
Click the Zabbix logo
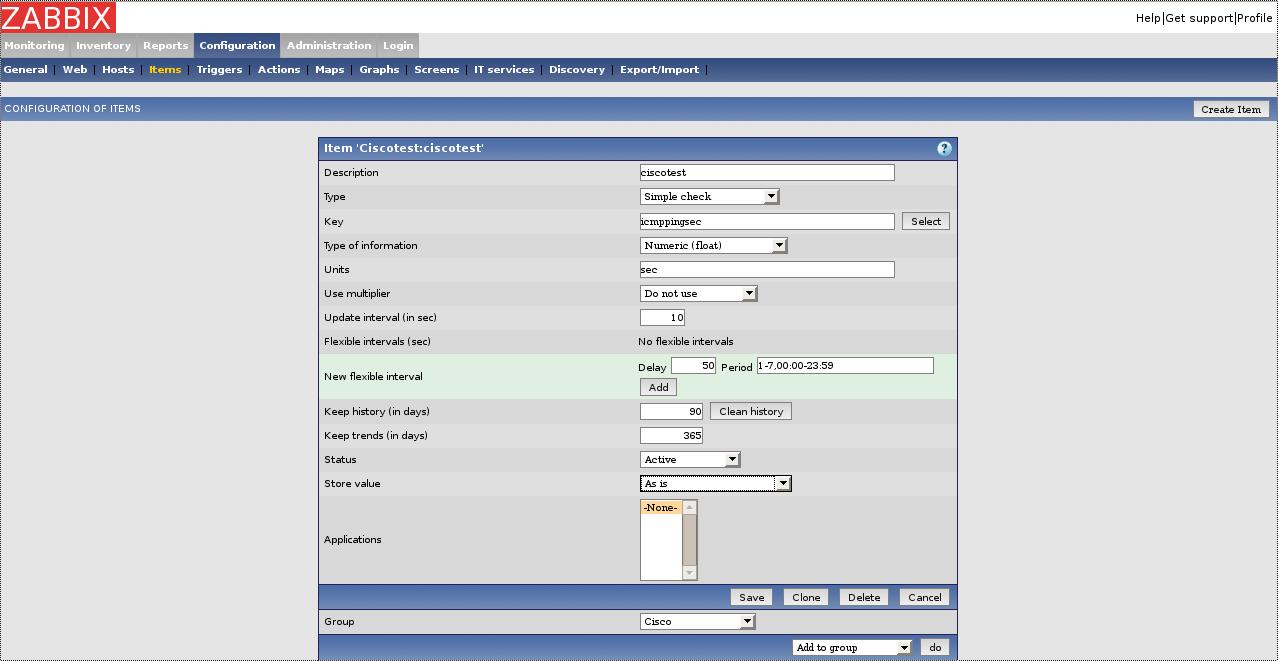point(58,17)
